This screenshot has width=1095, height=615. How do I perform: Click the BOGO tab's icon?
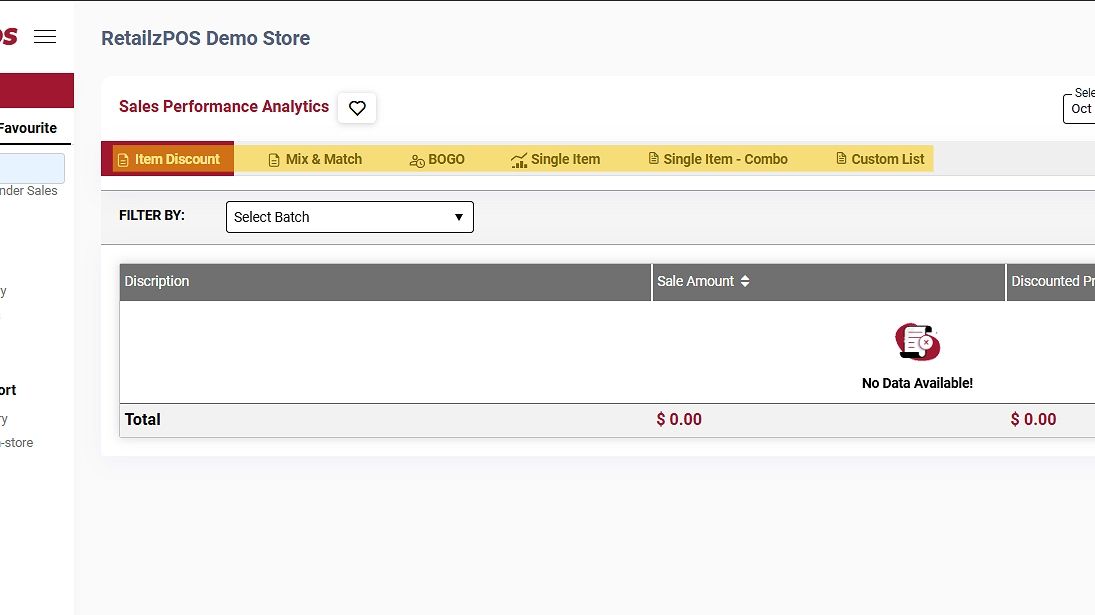click(x=417, y=160)
